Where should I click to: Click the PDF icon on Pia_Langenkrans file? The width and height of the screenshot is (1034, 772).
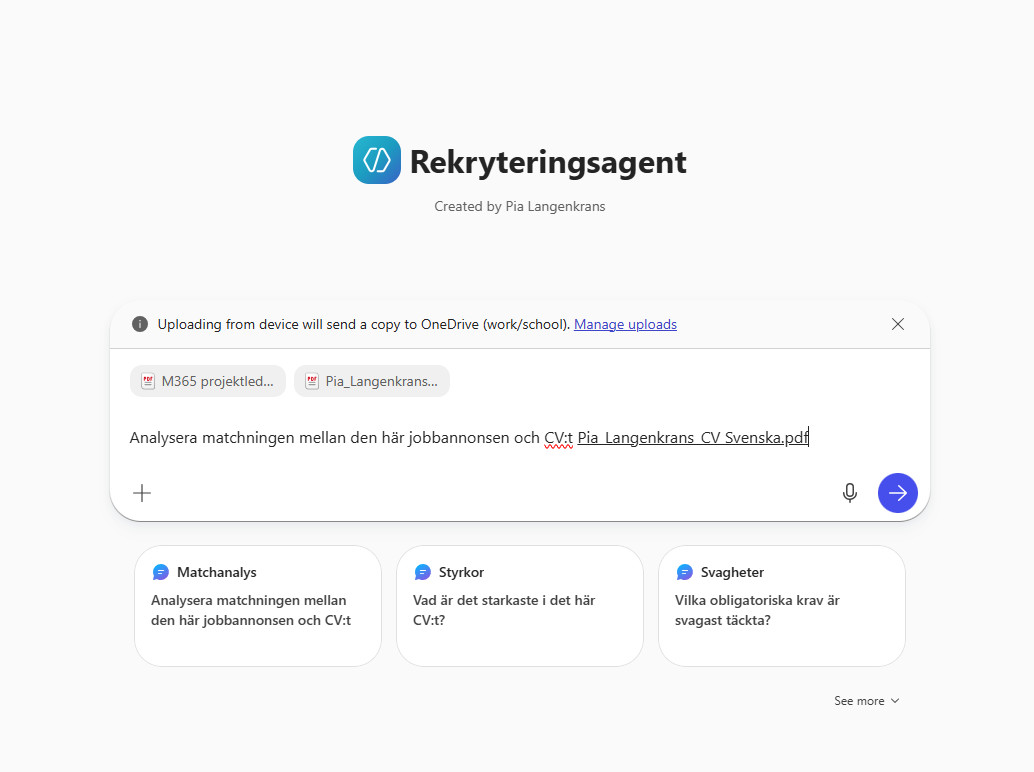tap(312, 381)
